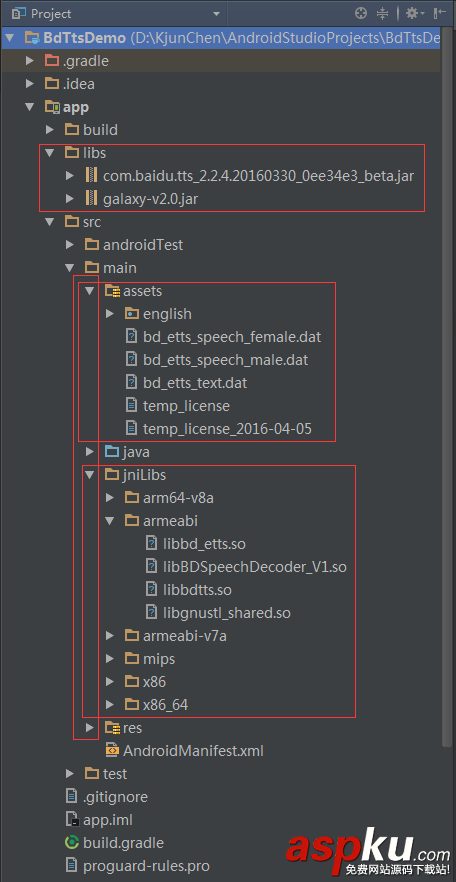The height and width of the screenshot is (882, 456).
Task: Collapse the src folder
Action: click(x=50, y=222)
